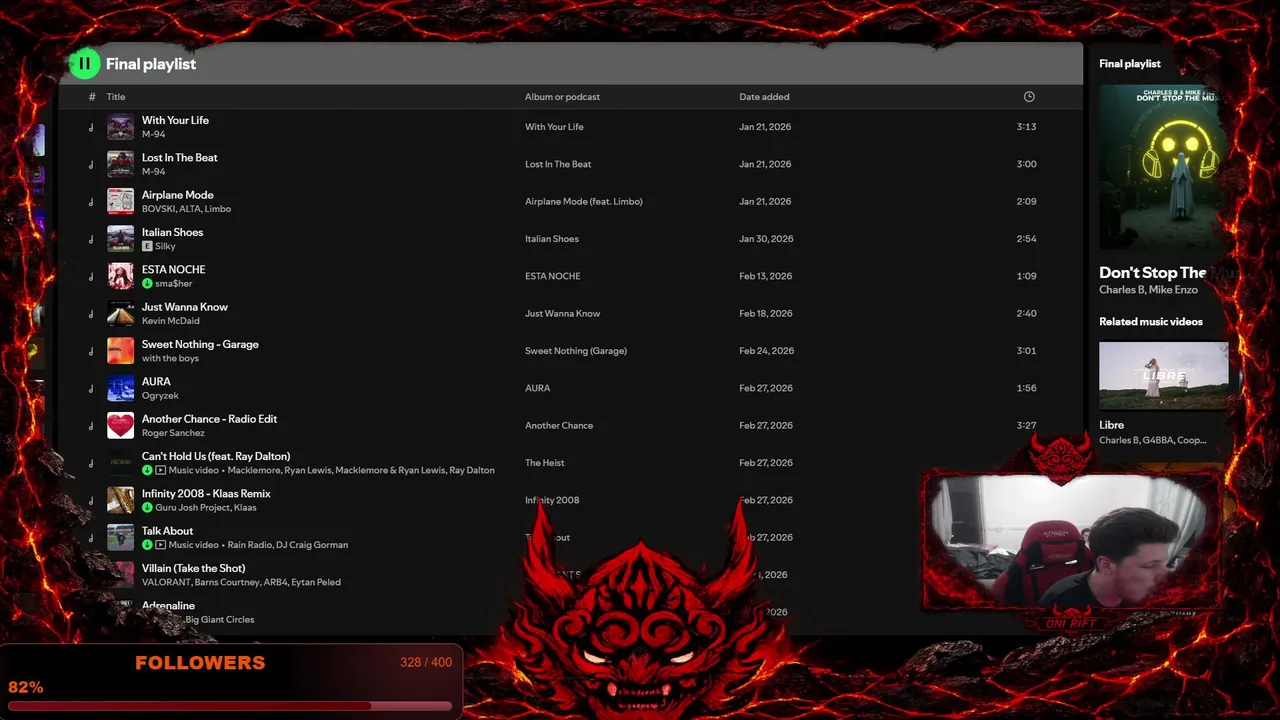Click the date Feb 13, 2026

click(766, 276)
